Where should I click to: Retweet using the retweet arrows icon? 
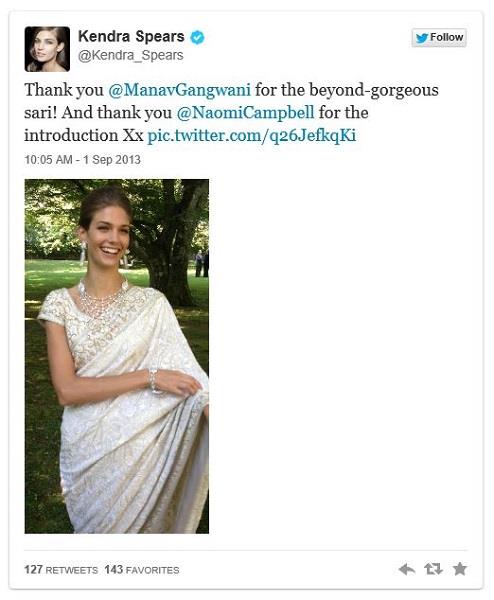click(434, 569)
